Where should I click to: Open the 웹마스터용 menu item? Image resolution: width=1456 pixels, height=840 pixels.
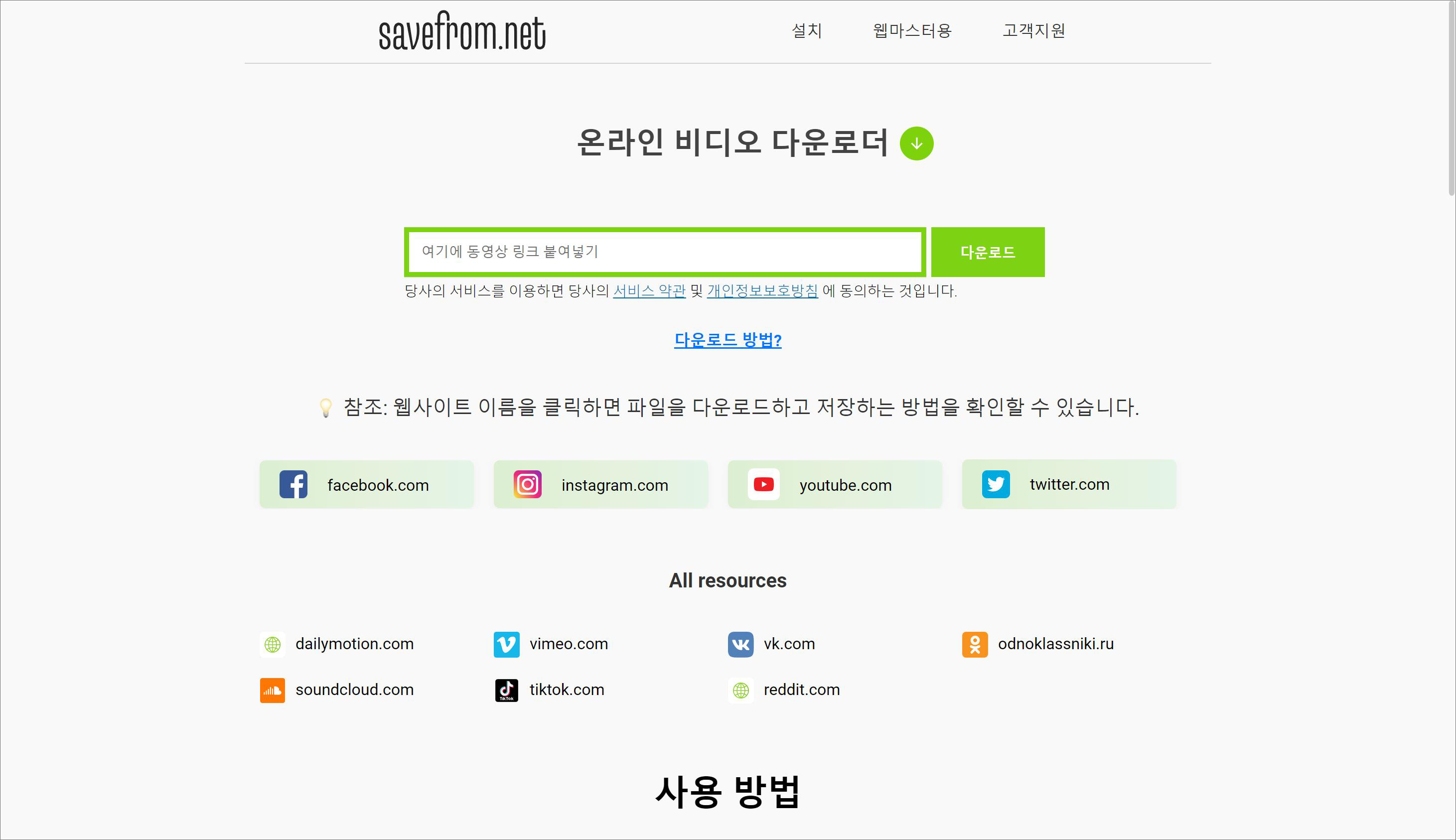tap(911, 30)
